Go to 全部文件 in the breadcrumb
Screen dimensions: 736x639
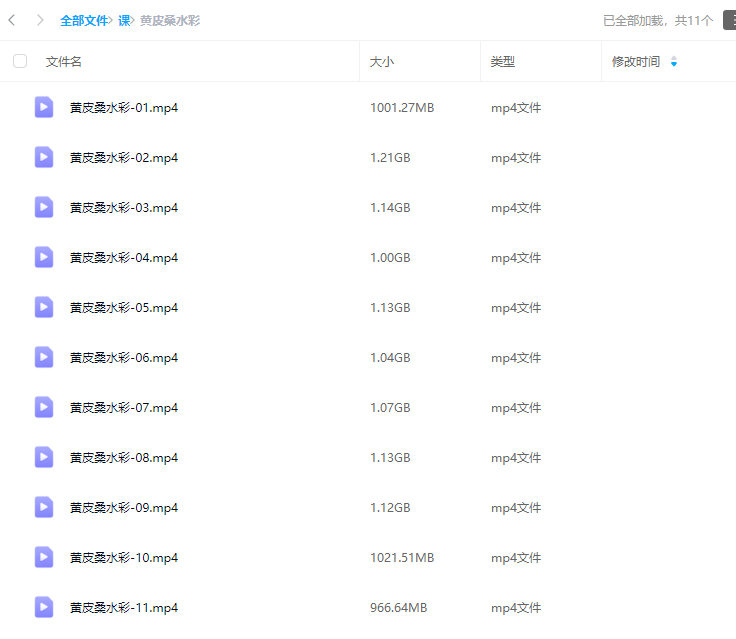click(x=84, y=20)
